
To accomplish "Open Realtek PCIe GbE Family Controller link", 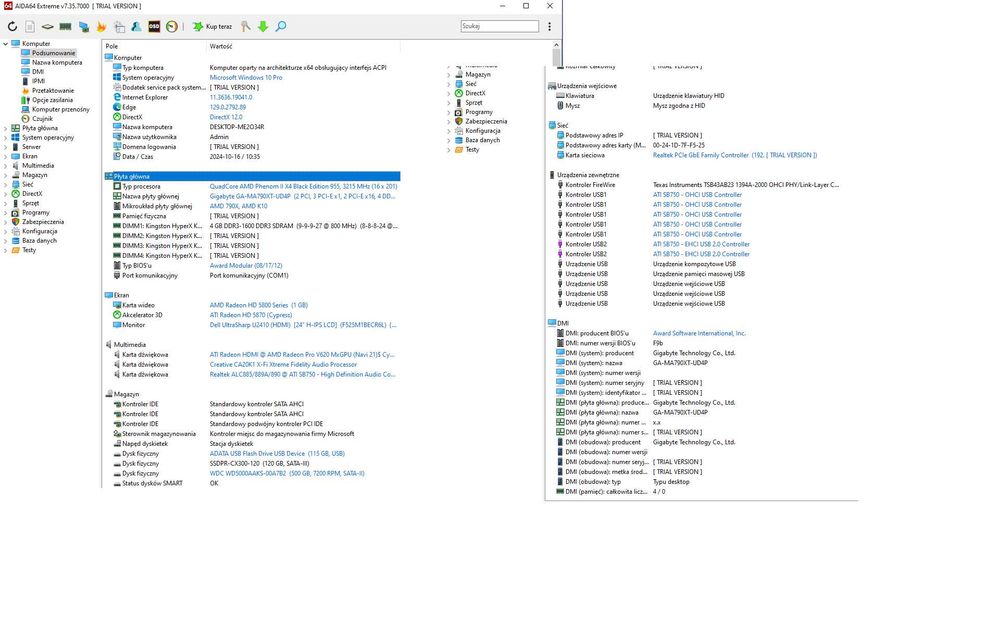I will pyautogui.click(x=735, y=155).
